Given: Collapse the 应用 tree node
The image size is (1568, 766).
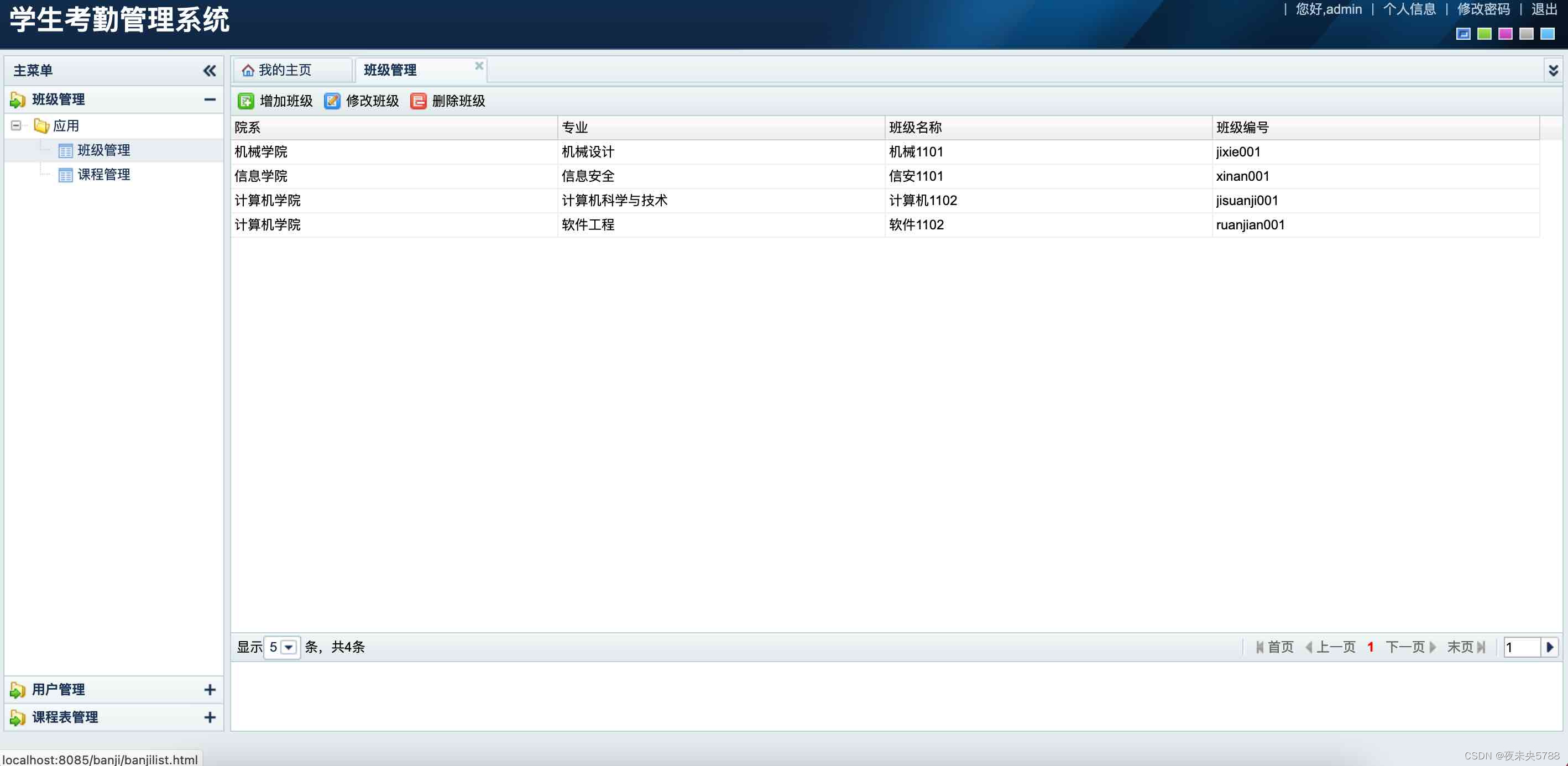Looking at the screenshot, I should (x=17, y=126).
